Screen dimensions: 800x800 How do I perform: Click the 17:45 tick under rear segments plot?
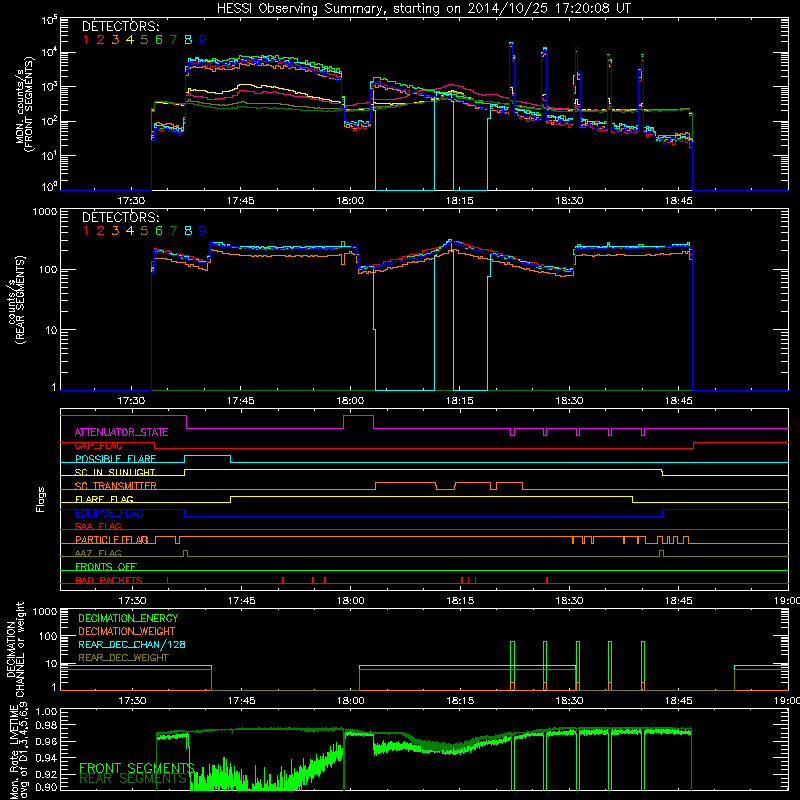tap(240, 401)
